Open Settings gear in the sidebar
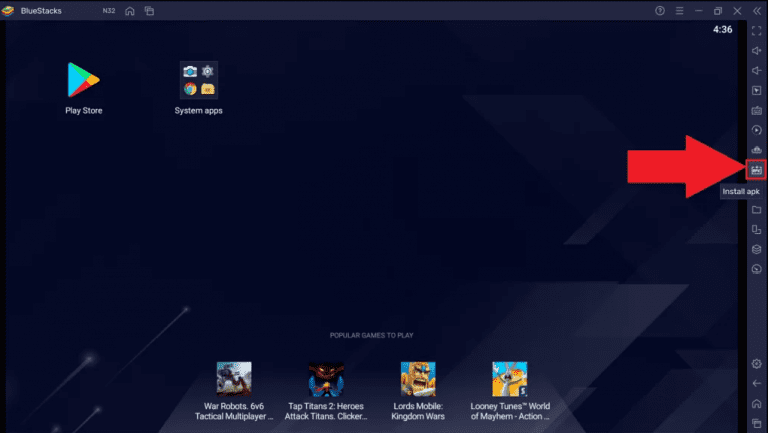Screen dimensions: 768x433 tap(757, 363)
